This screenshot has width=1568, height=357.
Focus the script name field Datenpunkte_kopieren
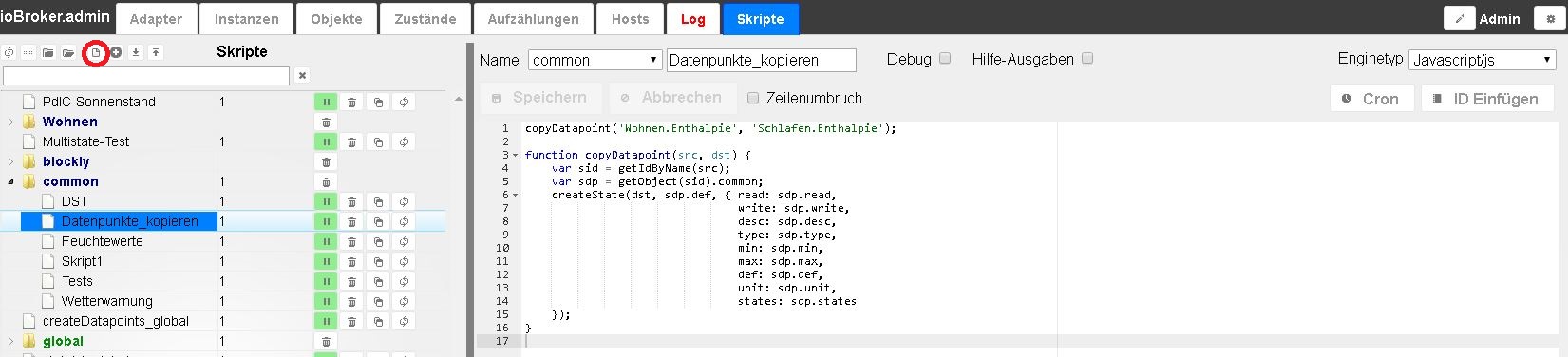(761, 60)
